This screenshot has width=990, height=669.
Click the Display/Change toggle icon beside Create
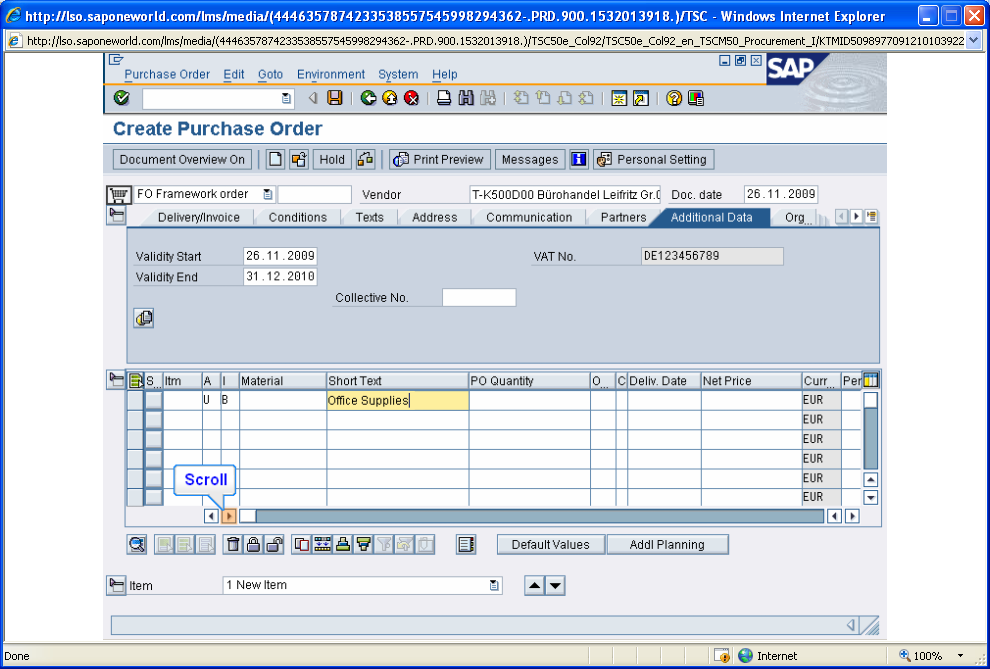[299, 160]
